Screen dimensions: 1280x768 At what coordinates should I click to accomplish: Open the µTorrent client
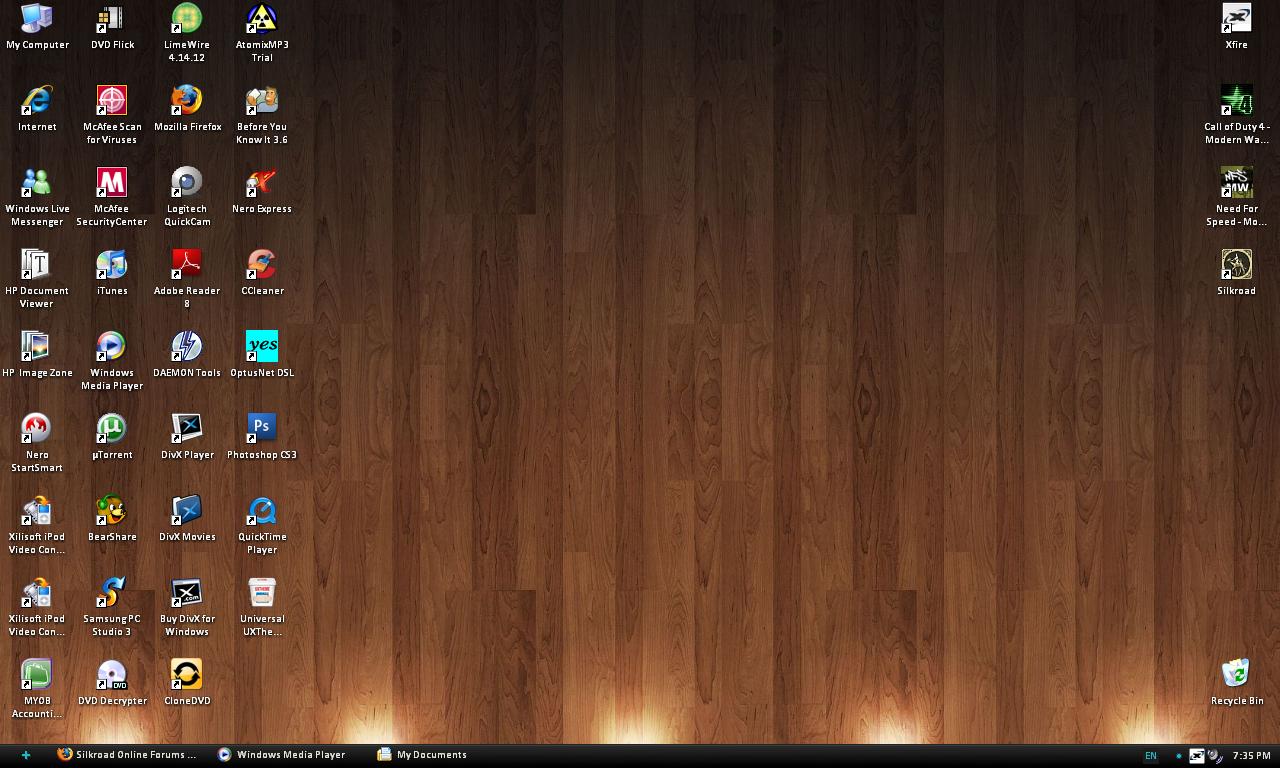[111, 427]
